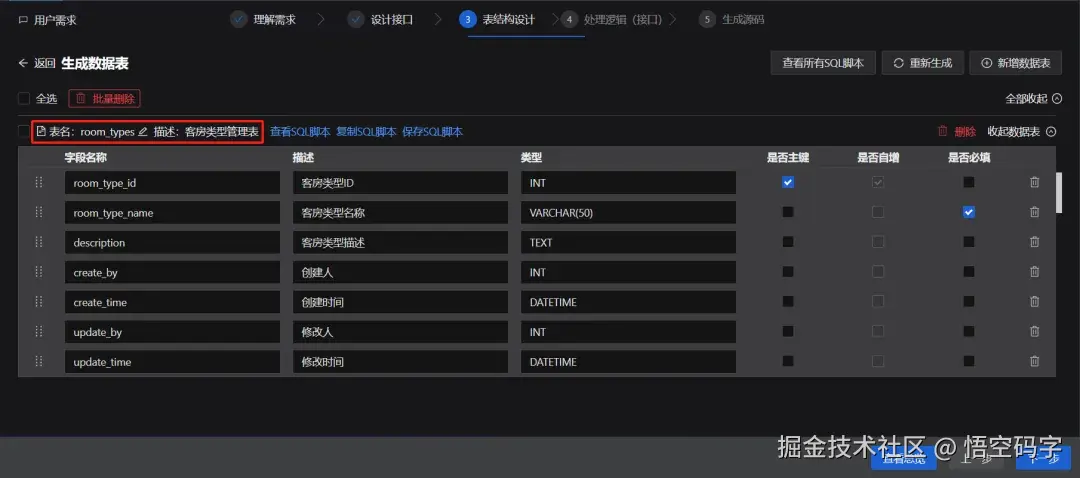Toggle primary key for room_type_id
The width and height of the screenshot is (1080, 478).
point(788,183)
